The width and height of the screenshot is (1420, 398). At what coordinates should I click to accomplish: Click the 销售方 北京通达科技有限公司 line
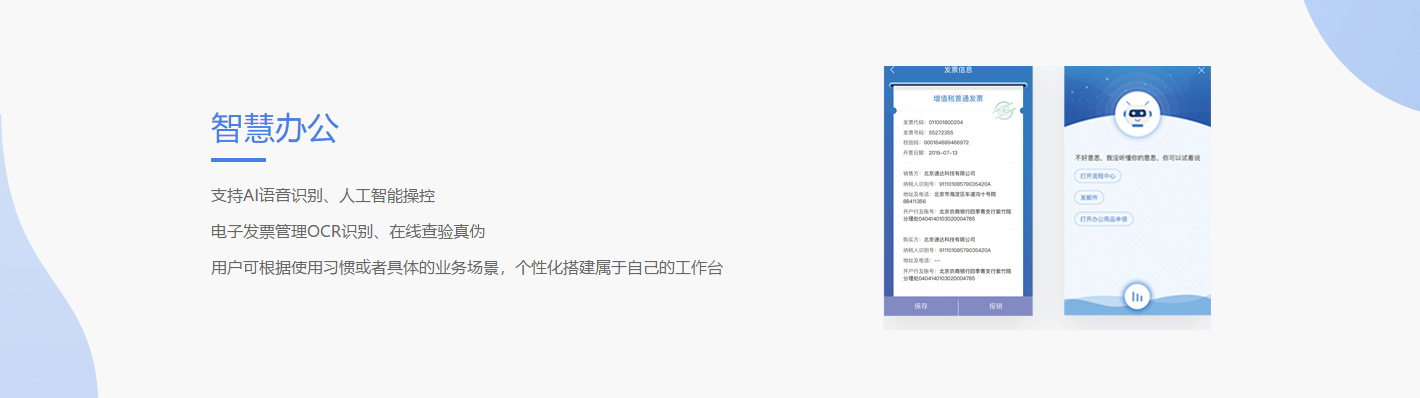tap(939, 173)
